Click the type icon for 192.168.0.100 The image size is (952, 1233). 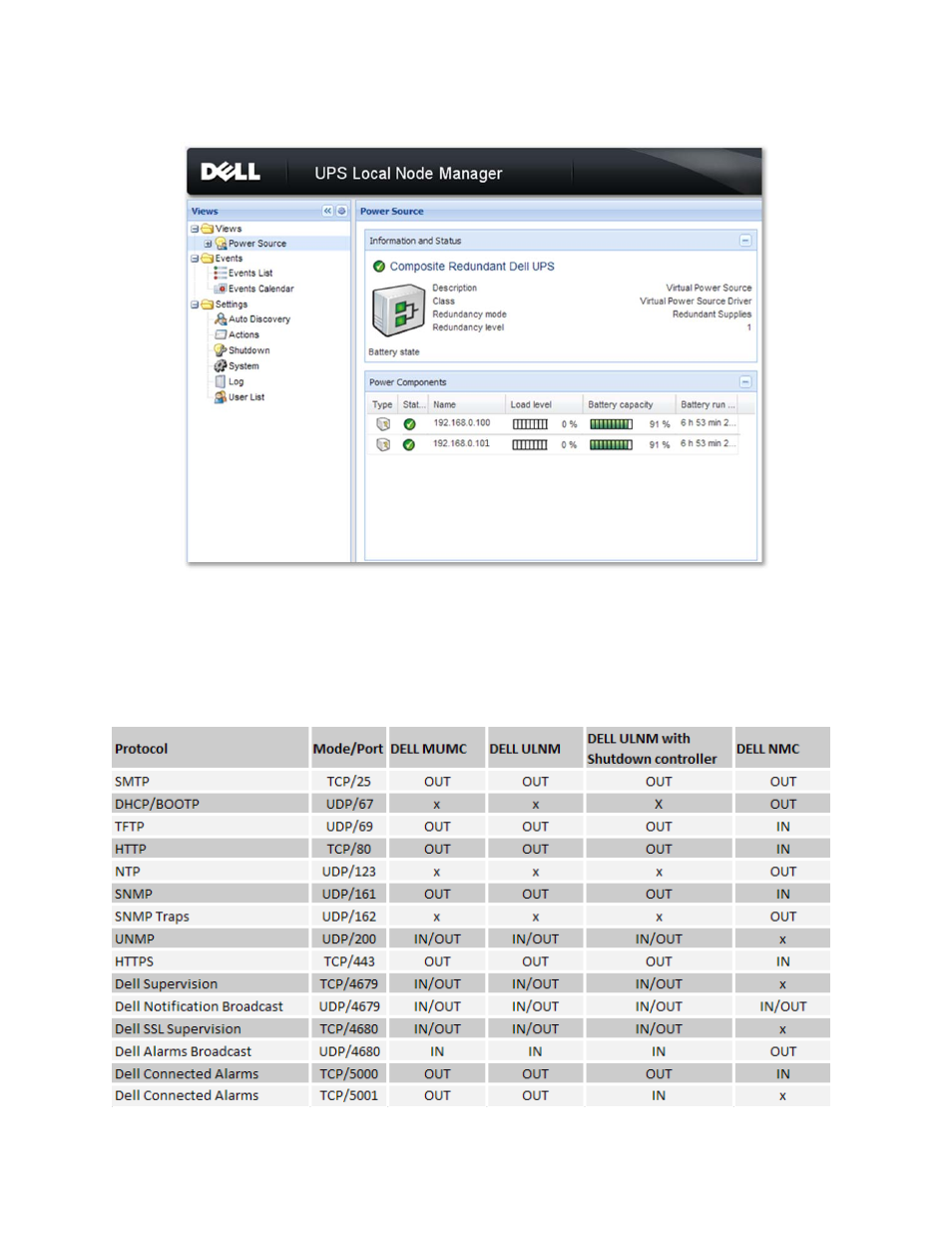[382, 424]
